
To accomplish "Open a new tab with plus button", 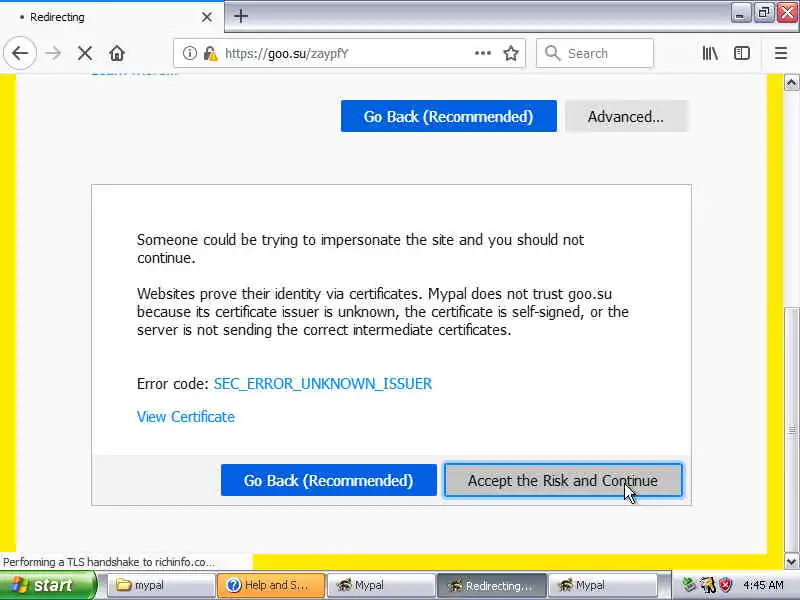I will 241,16.
